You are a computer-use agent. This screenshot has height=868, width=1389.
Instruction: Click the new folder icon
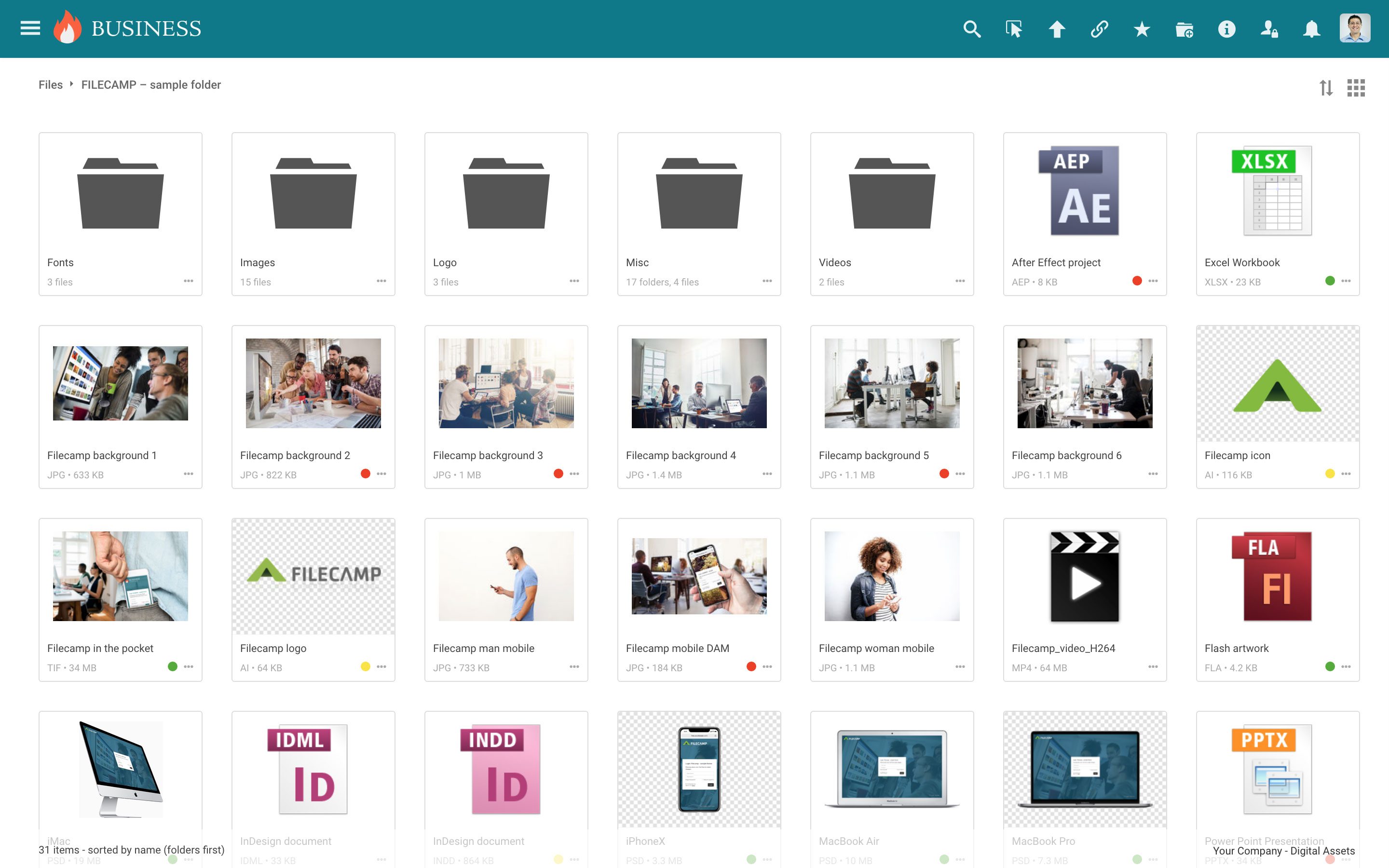[x=1184, y=29]
